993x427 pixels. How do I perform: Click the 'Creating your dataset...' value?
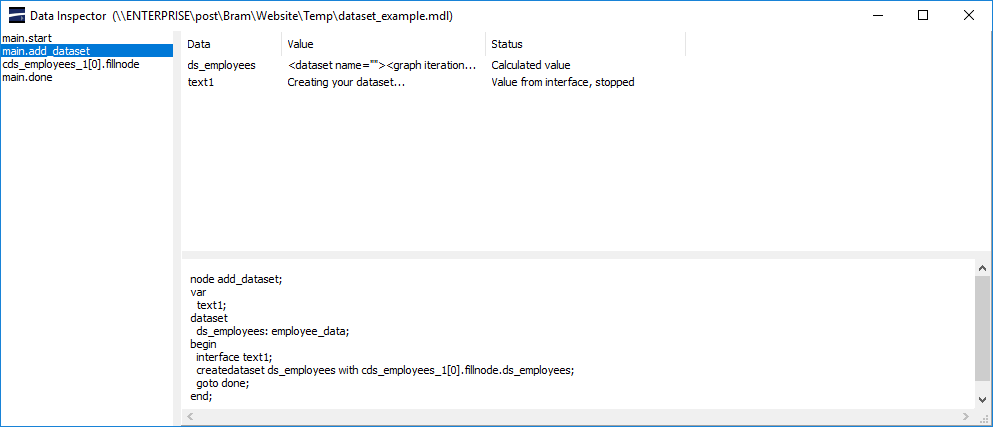pyautogui.click(x=346, y=82)
